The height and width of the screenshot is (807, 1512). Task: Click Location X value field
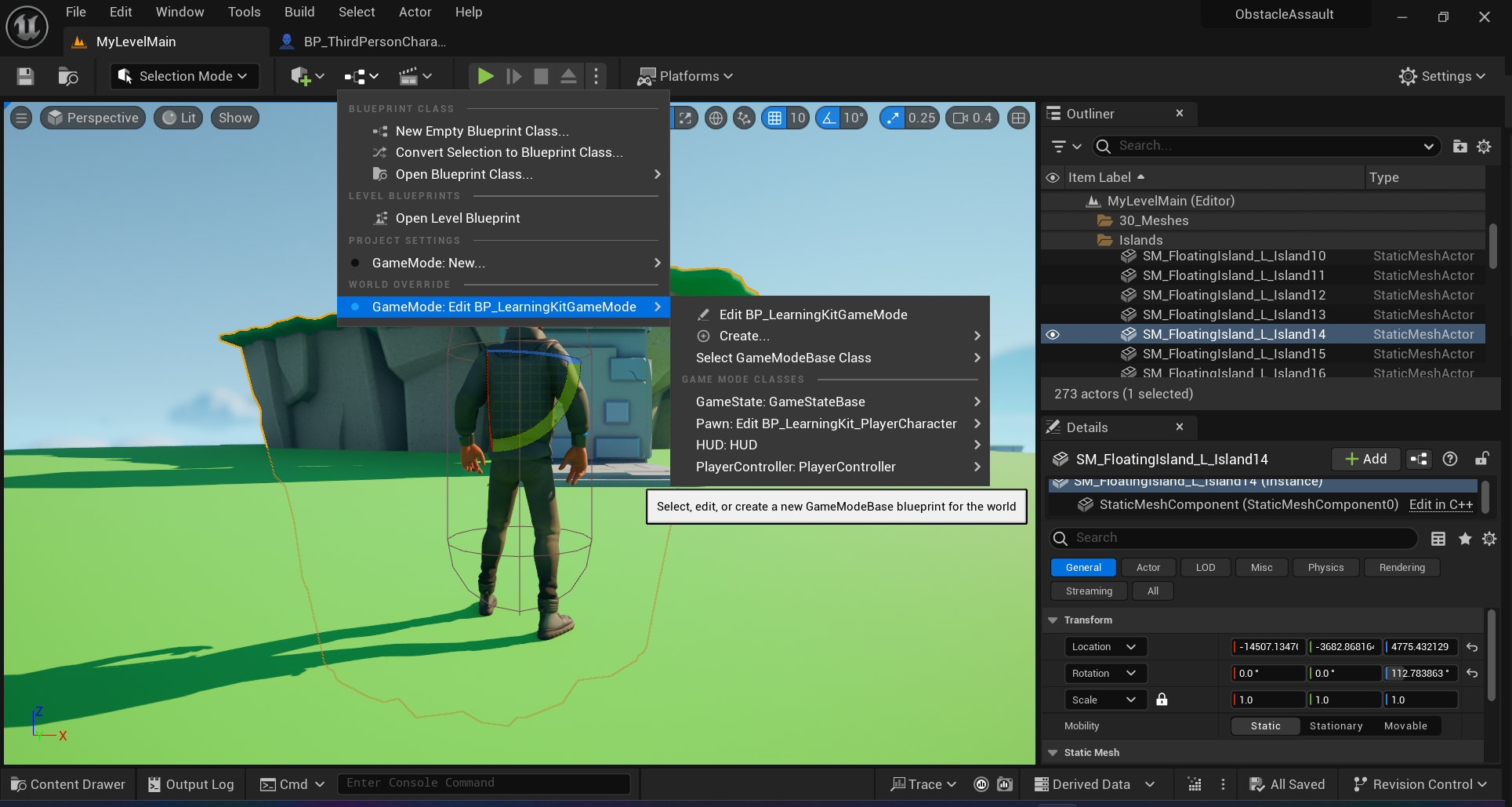coord(1267,647)
